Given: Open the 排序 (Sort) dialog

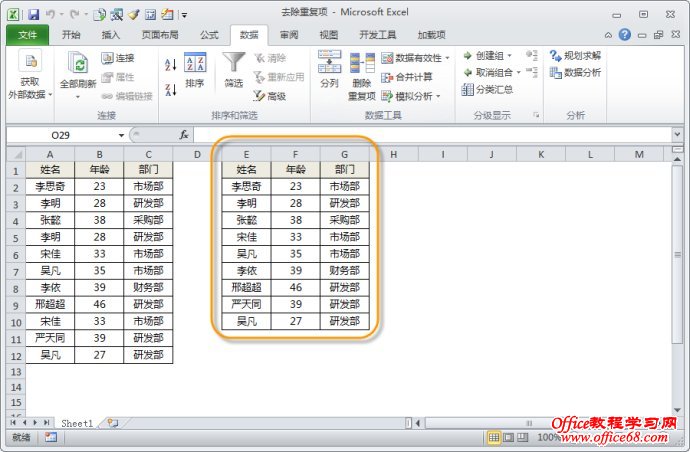Looking at the screenshot, I should coord(195,70).
